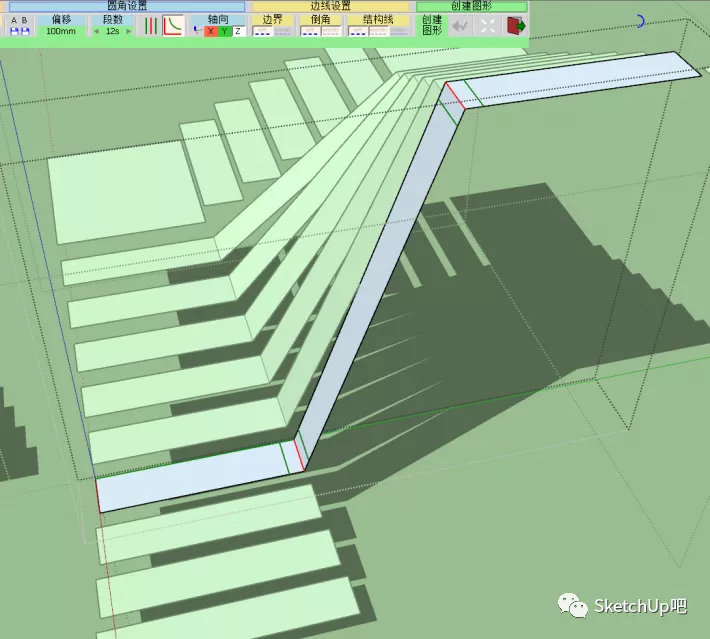Click the 12s segments value

point(112,31)
